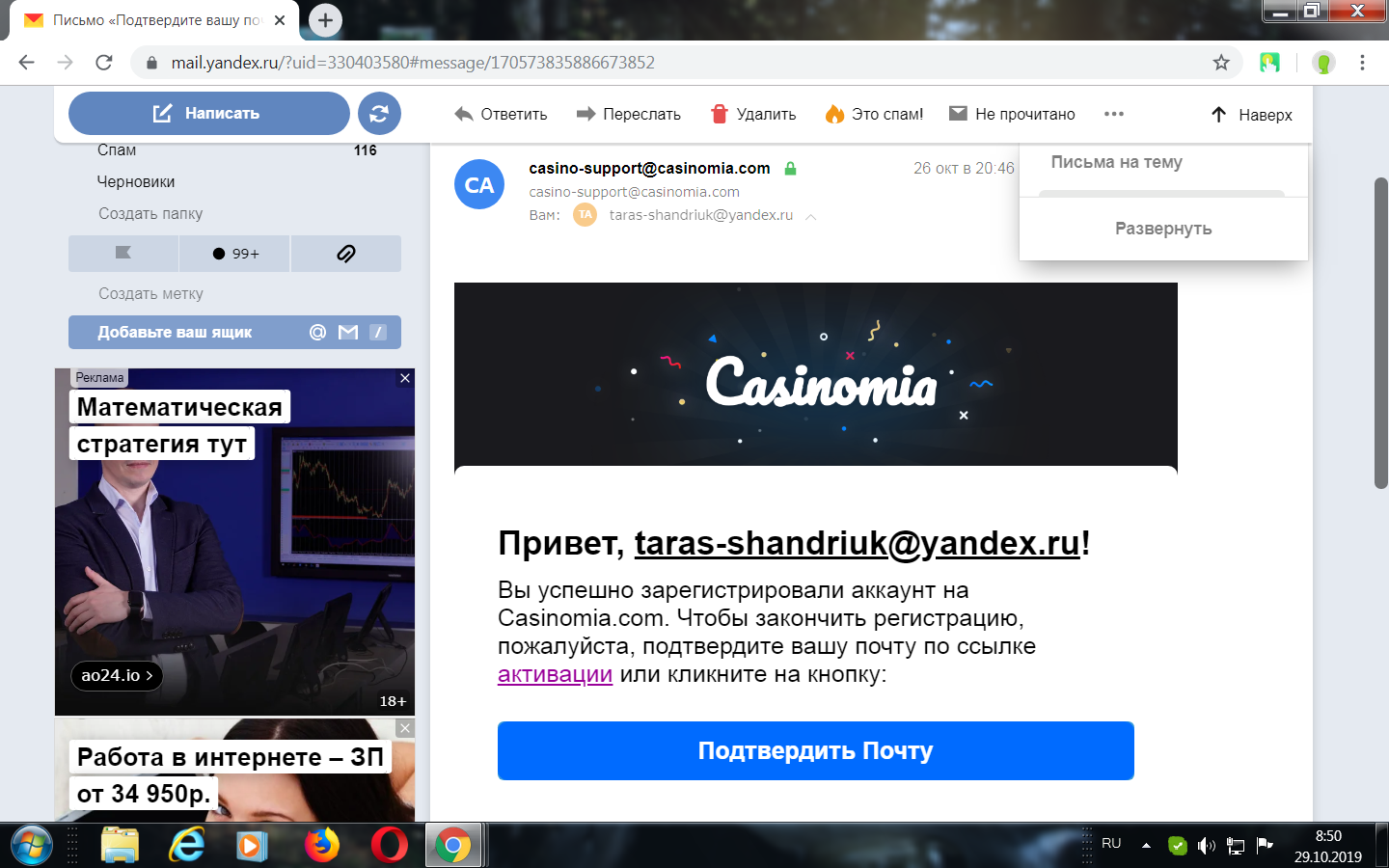
Task: Filter unread messages 99+ button
Action: click(234, 253)
